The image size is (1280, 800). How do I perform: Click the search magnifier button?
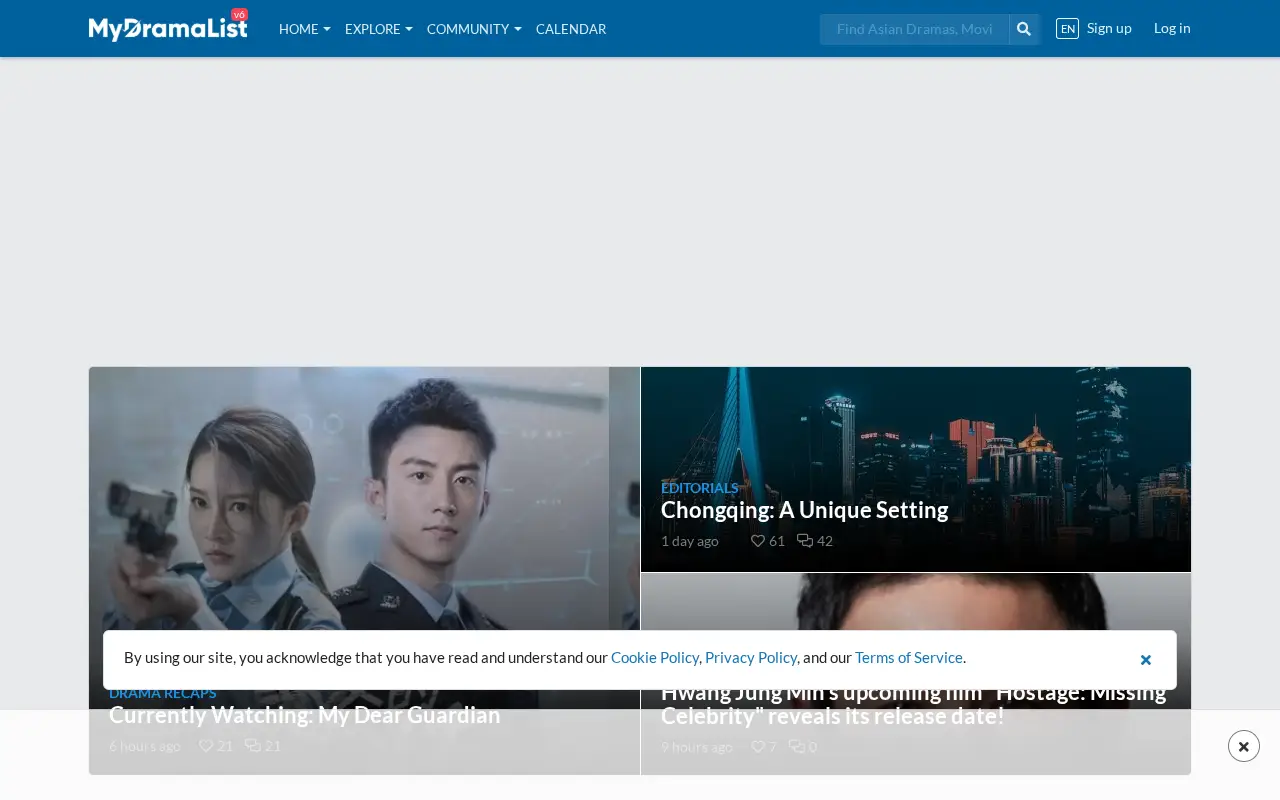pyautogui.click(x=1024, y=29)
